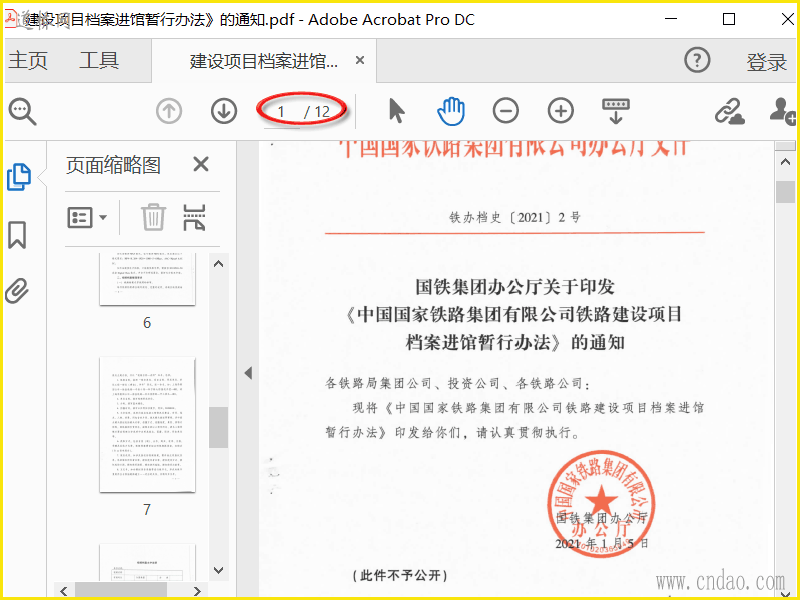The image size is (800, 600).
Task: Click the document number 铁办档史〔2021〕2号
Action: pyautogui.click(x=514, y=218)
